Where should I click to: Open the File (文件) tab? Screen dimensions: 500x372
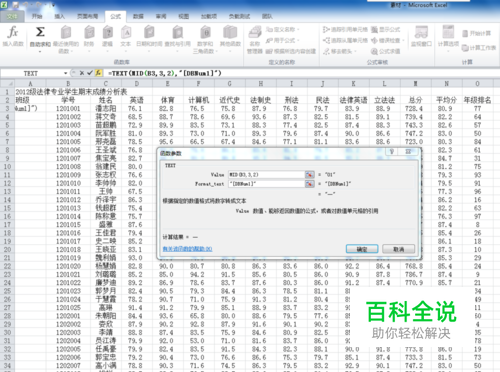pos(12,16)
